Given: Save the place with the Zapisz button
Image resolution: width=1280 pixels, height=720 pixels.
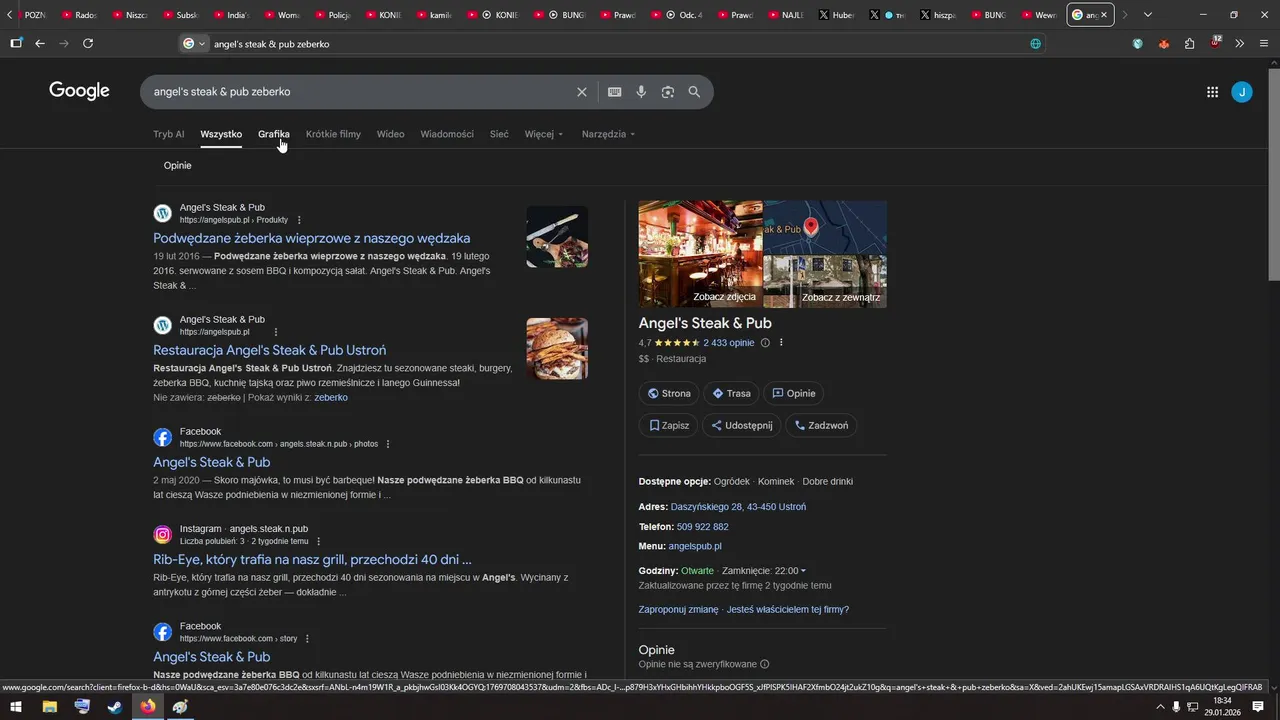Looking at the screenshot, I should tap(669, 425).
